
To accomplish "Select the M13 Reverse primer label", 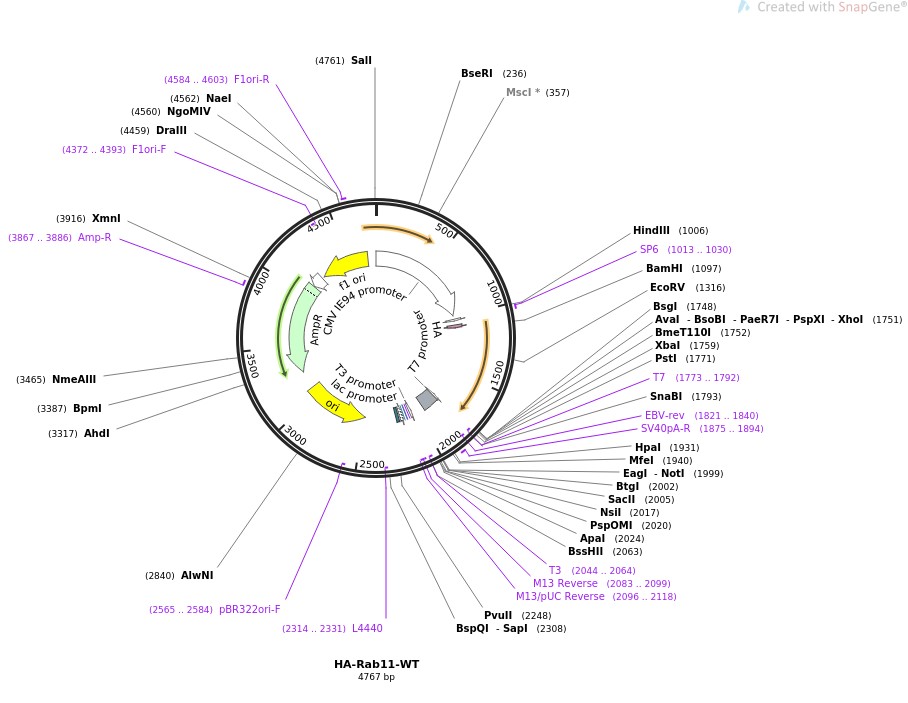I will click(565, 583).
